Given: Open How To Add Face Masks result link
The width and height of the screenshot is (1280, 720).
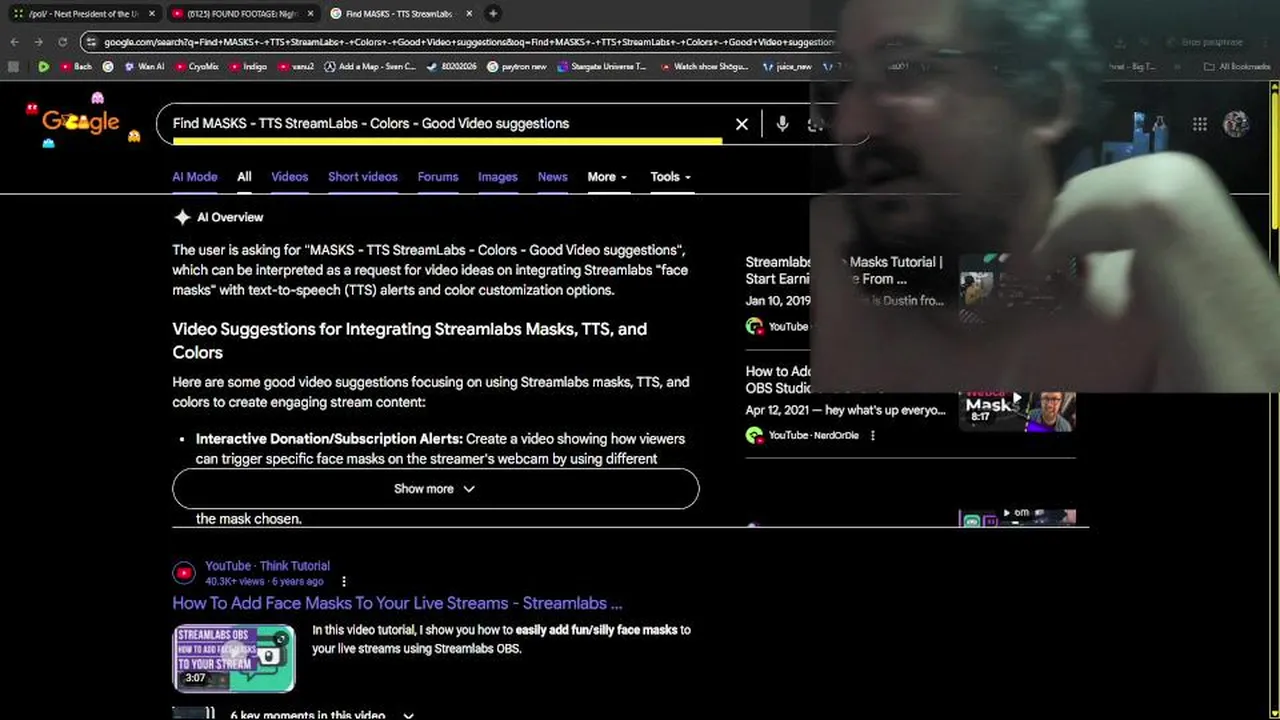Looking at the screenshot, I should (x=397, y=603).
